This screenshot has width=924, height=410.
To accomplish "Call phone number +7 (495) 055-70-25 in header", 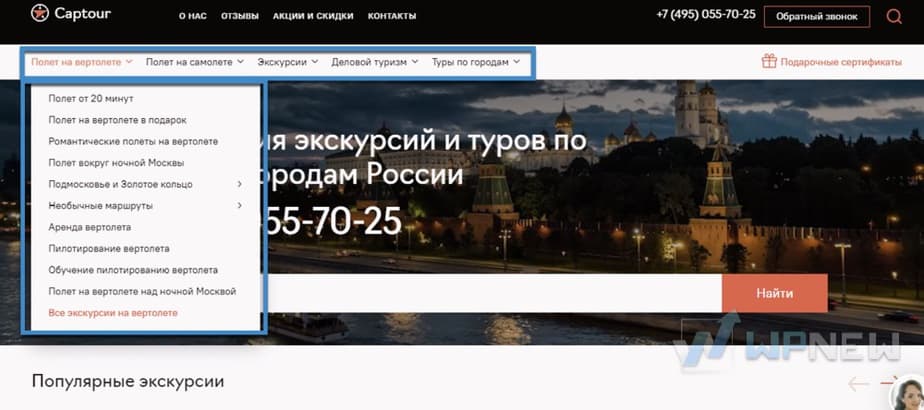I will tap(705, 15).
